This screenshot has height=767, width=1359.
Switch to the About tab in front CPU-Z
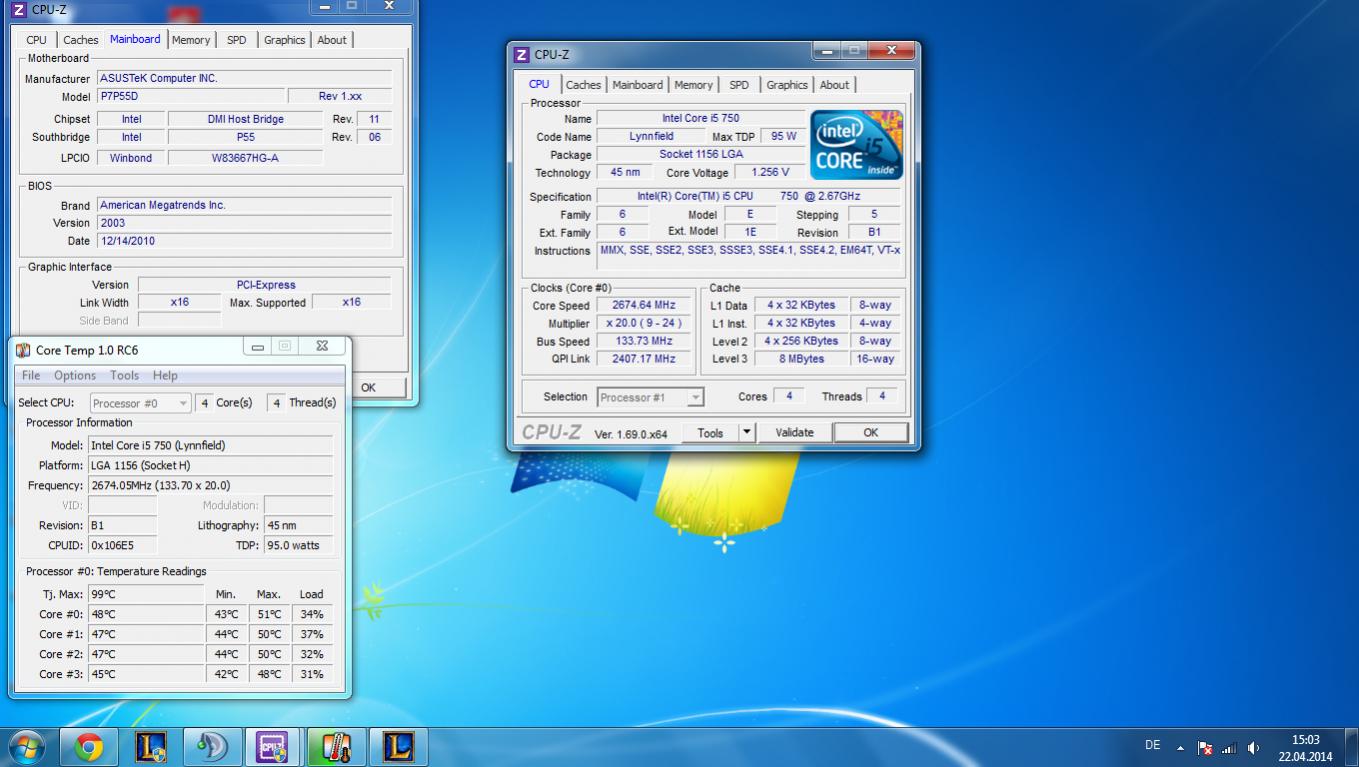click(834, 85)
